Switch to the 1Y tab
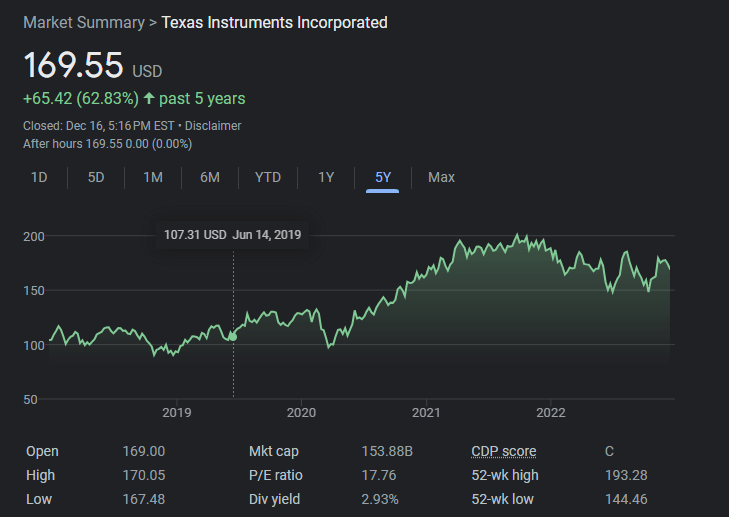The height and width of the screenshot is (517, 729). (326, 178)
